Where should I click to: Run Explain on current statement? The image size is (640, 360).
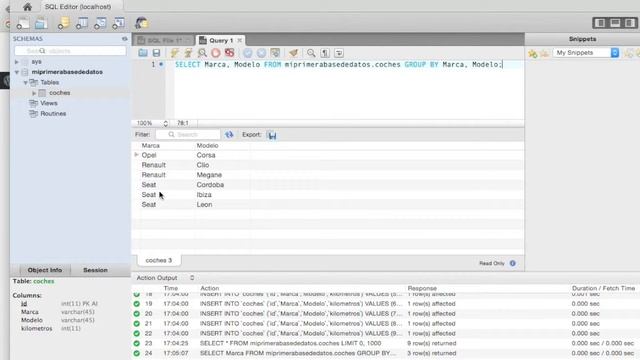[202, 53]
